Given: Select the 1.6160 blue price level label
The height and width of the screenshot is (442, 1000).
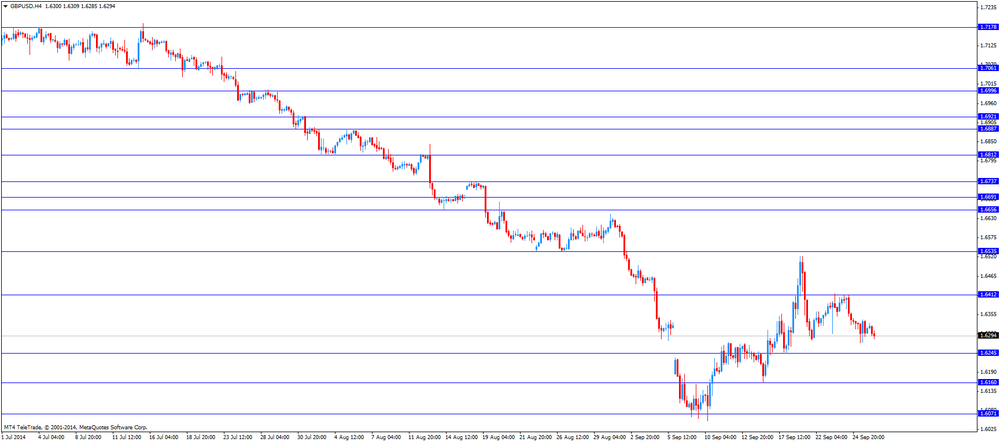Looking at the screenshot, I should tap(987, 382).
